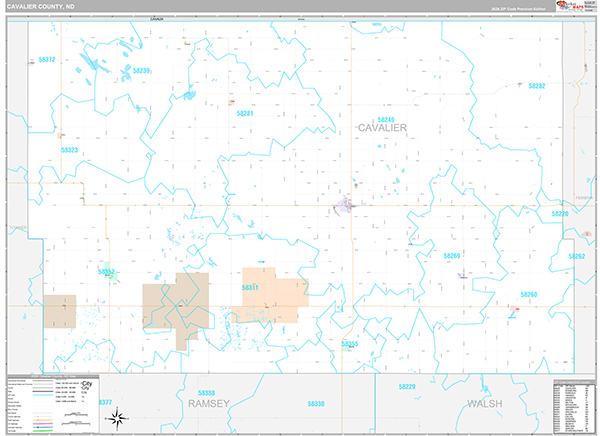Select ZIP code label 58281
This screenshot has width=600, height=436.
pyautogui.click(x=245, y=113)
